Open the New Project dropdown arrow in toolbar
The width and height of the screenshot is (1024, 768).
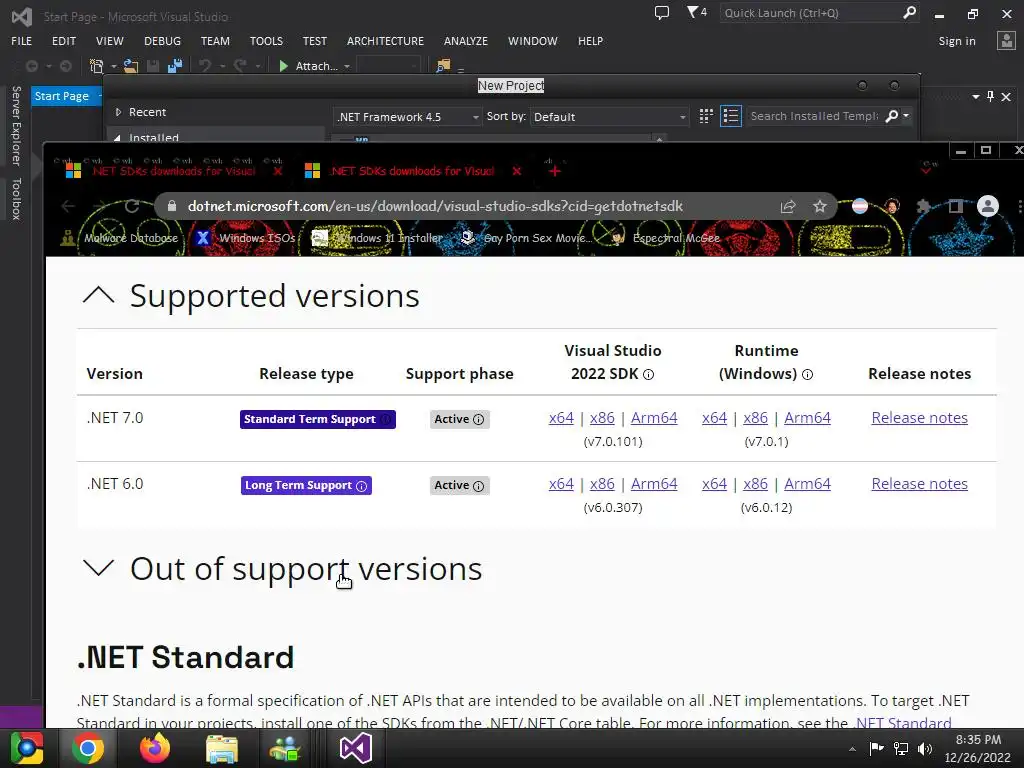113,66
